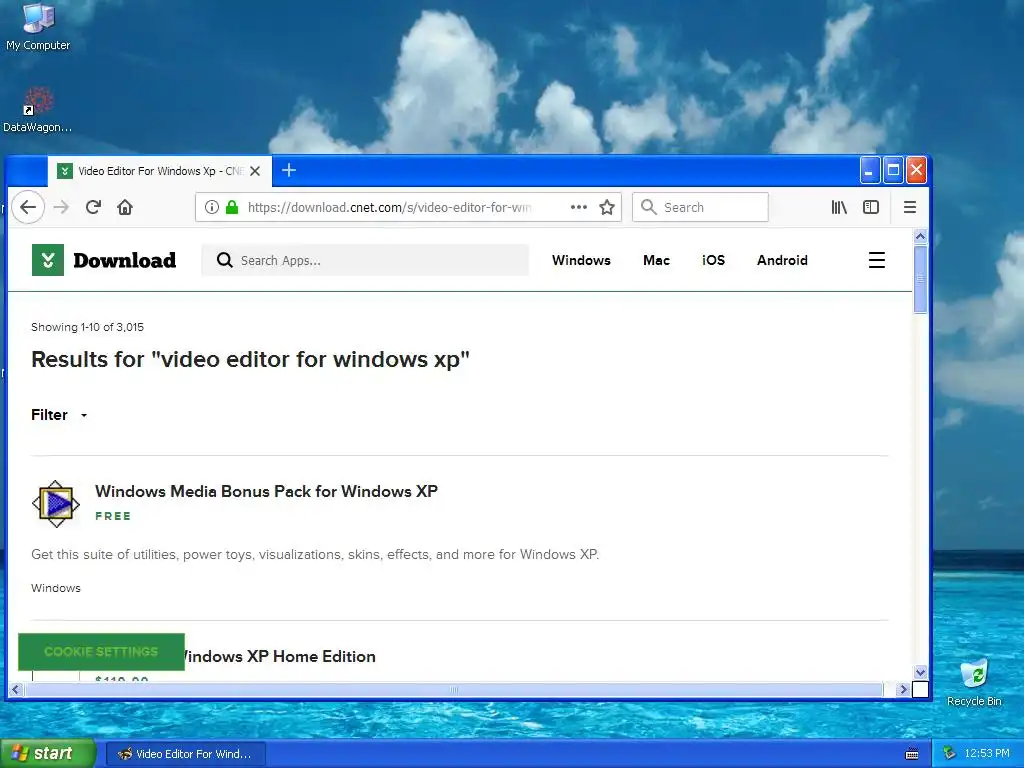The height and width of the screenshot is (768, 1024).
Task: Click the Video Editor For Wind taskbar button
Action: point(185,754)
